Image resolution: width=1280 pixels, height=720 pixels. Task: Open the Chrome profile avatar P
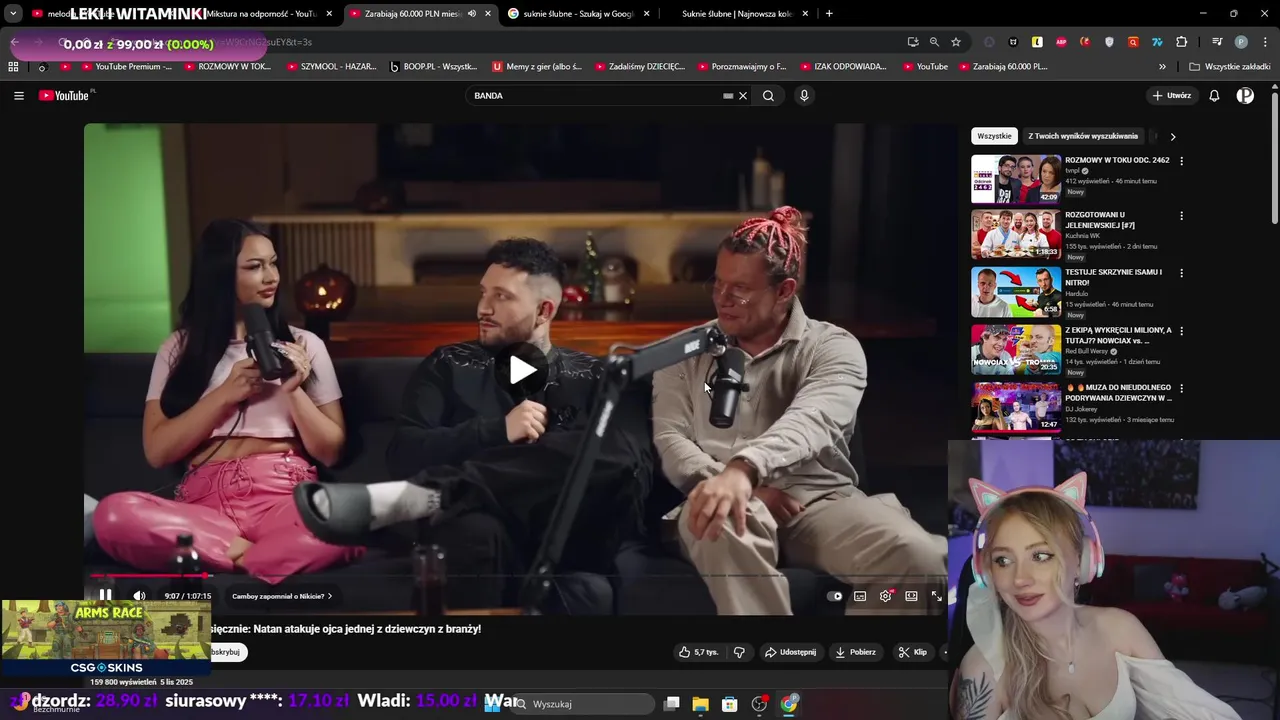[x=1241, y=42]
